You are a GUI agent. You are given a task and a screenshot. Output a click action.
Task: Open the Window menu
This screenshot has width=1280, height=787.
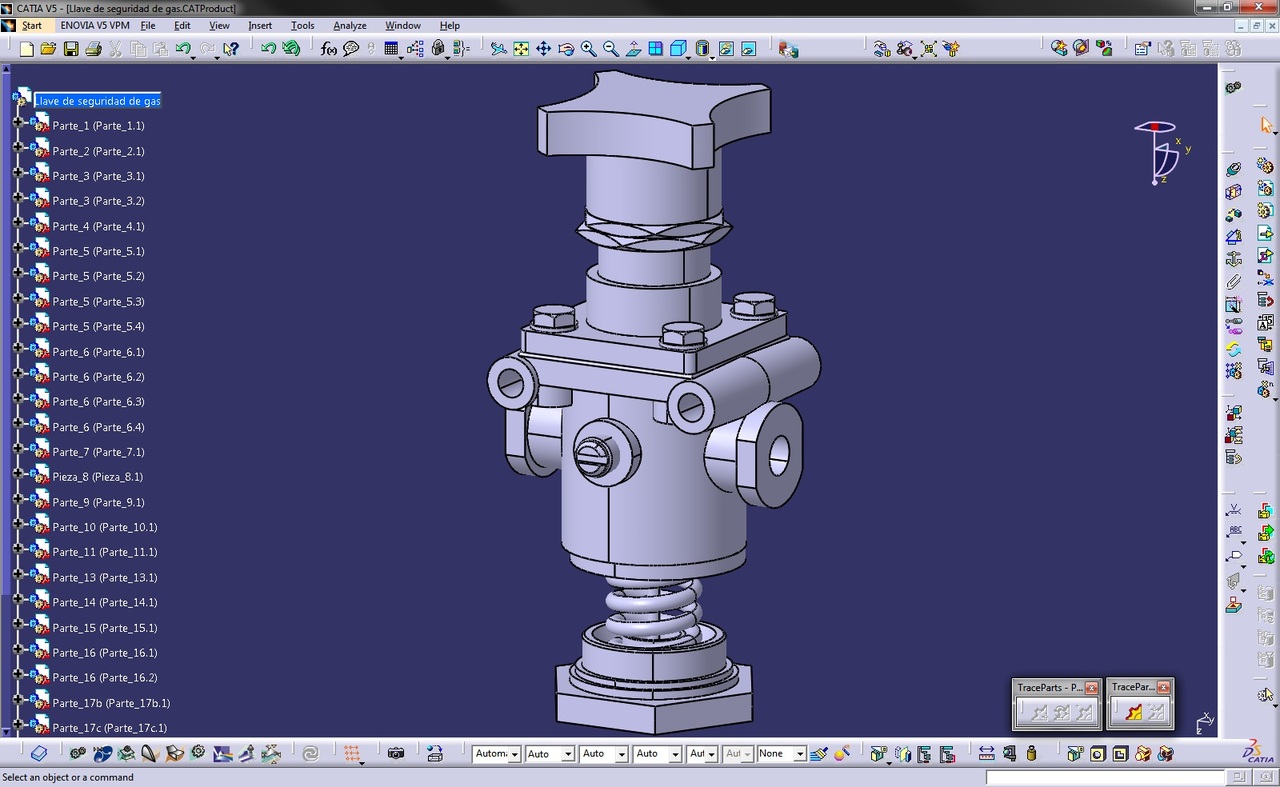click(x=403, y=25)
